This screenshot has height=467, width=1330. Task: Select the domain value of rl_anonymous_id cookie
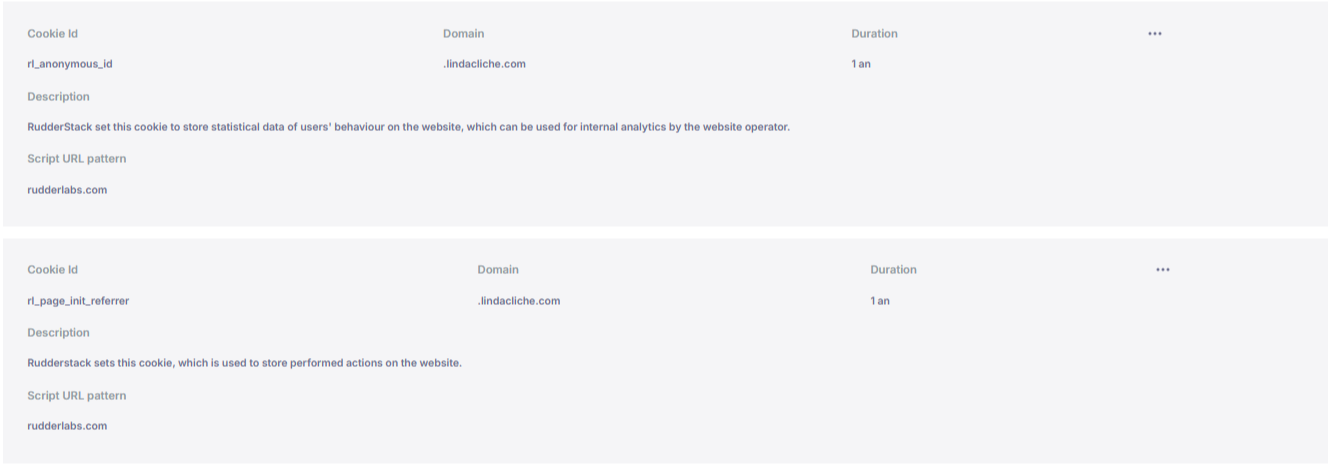(484, 64)
